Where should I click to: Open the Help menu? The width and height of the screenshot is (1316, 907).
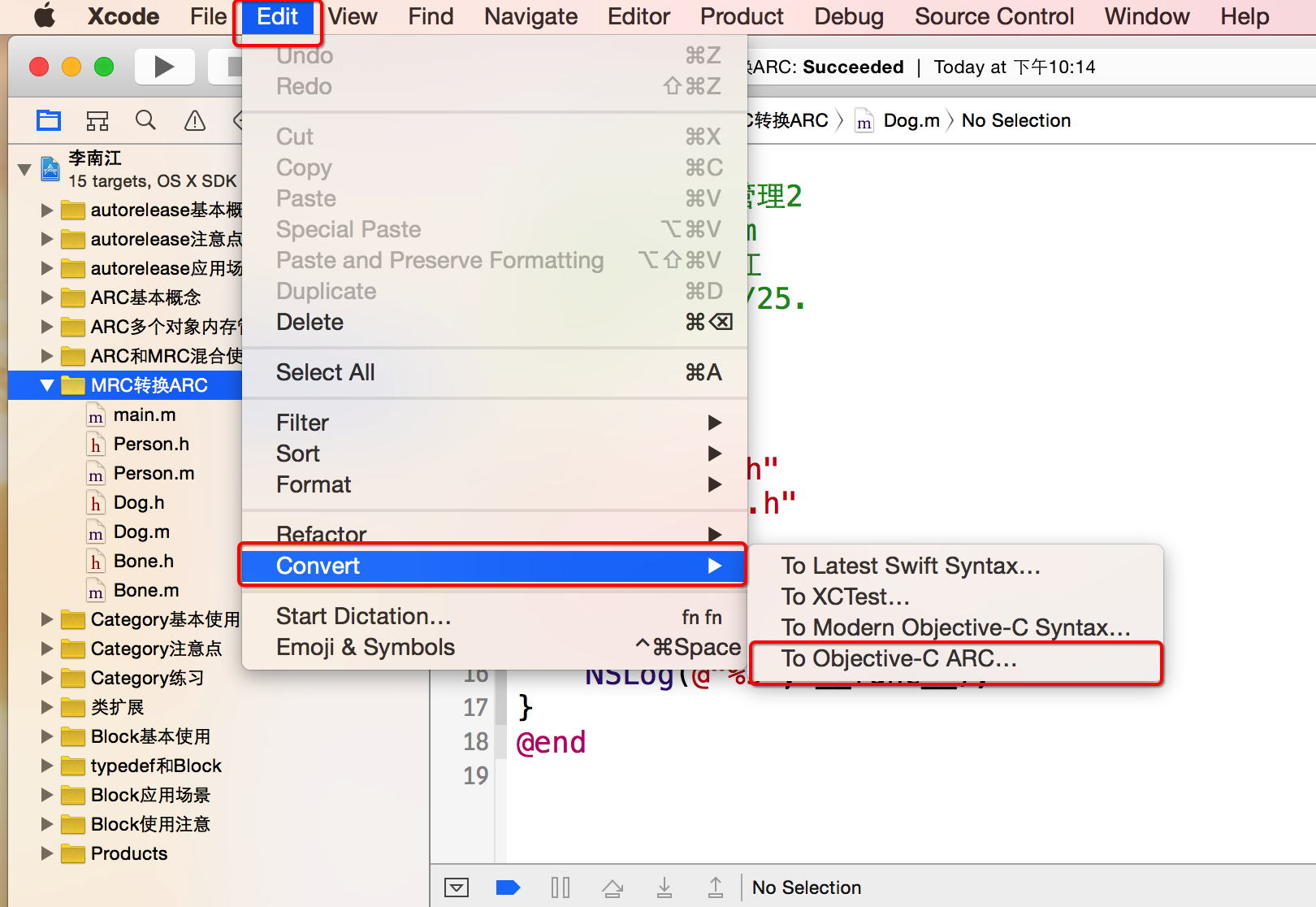(1245, 16)
